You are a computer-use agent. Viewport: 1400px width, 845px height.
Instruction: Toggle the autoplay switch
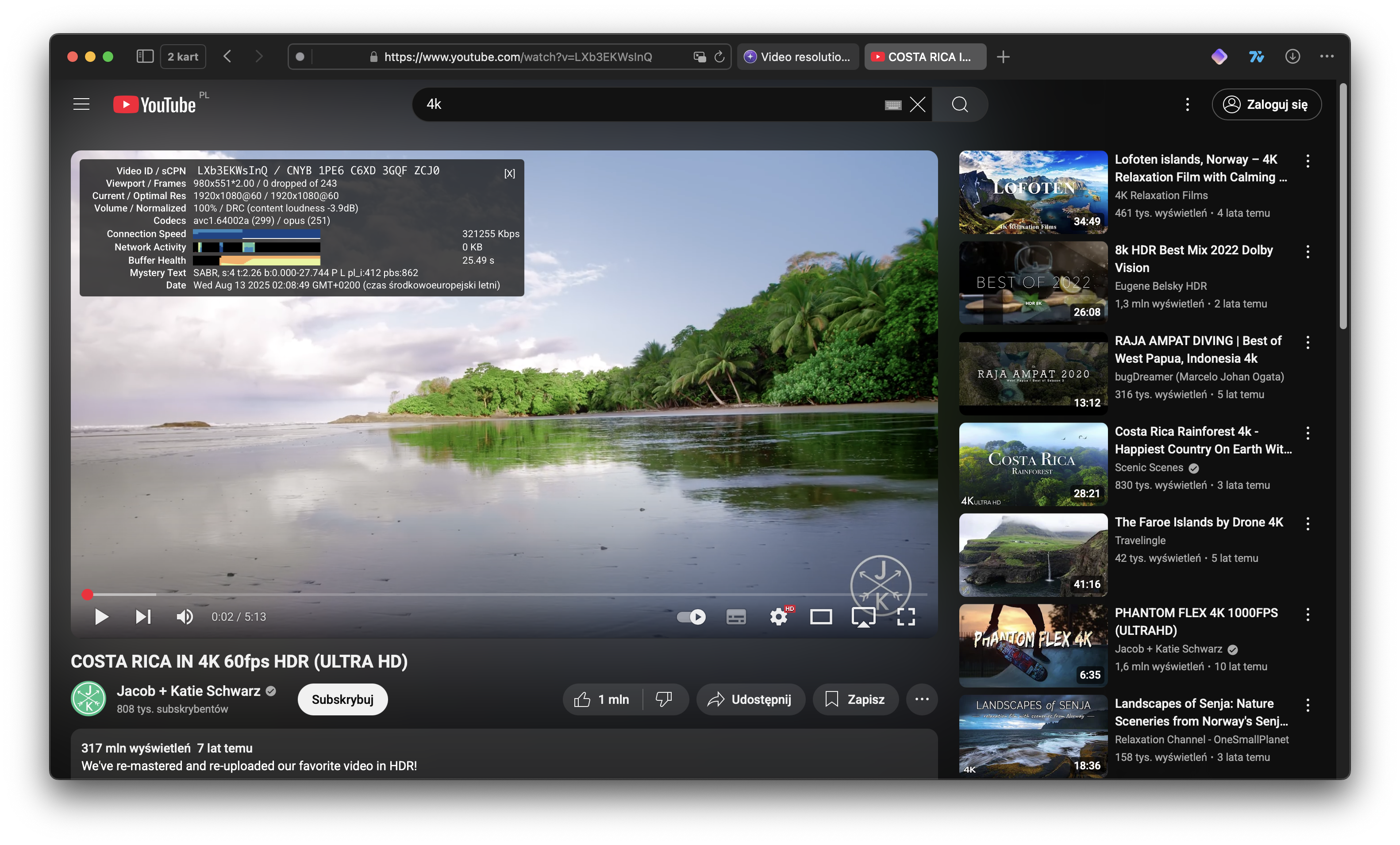(691, 617)
